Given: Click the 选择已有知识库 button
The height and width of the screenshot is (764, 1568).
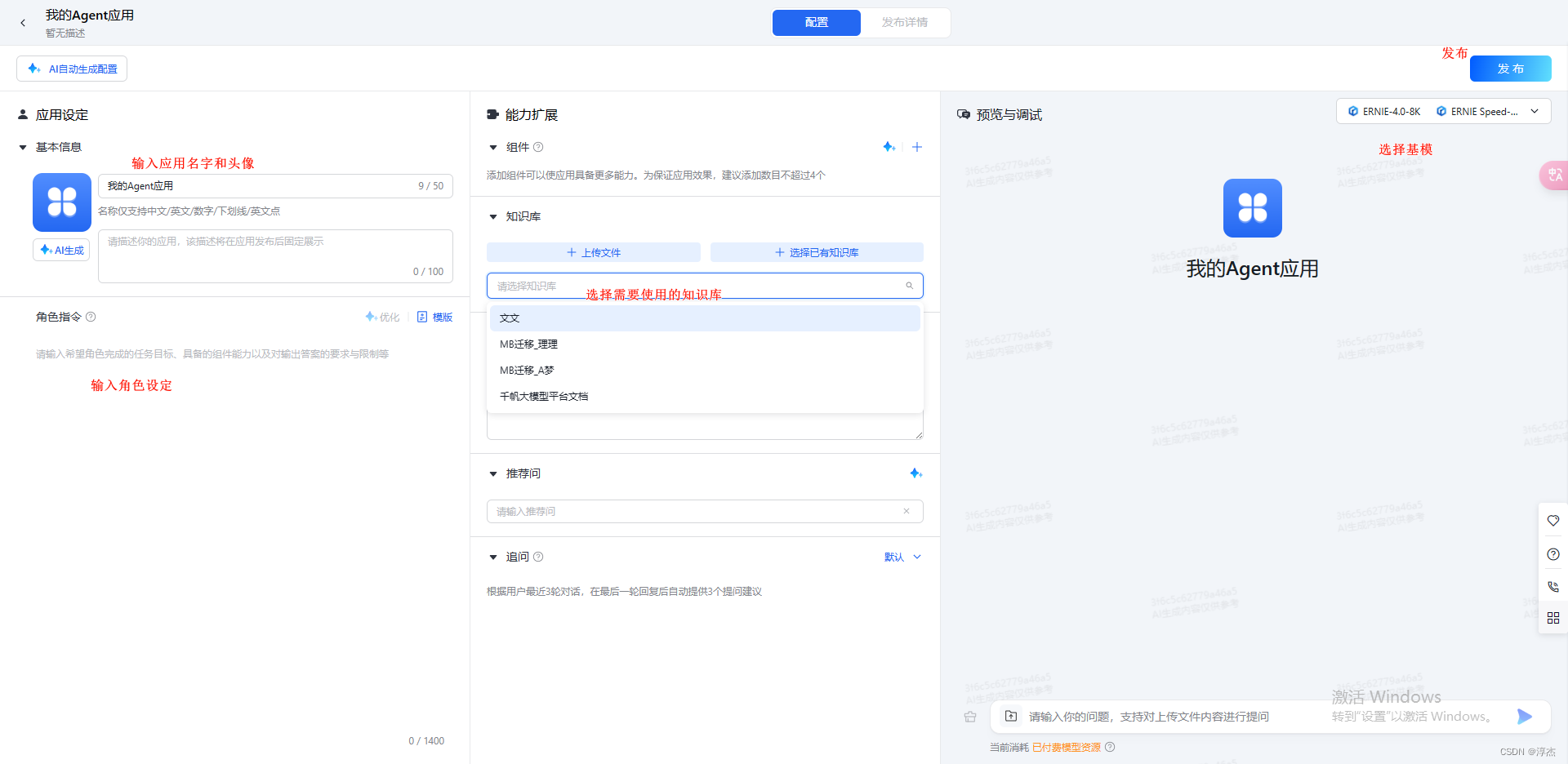Looking at the screenshot, I should pyautogui.click(x=817, y=252).
